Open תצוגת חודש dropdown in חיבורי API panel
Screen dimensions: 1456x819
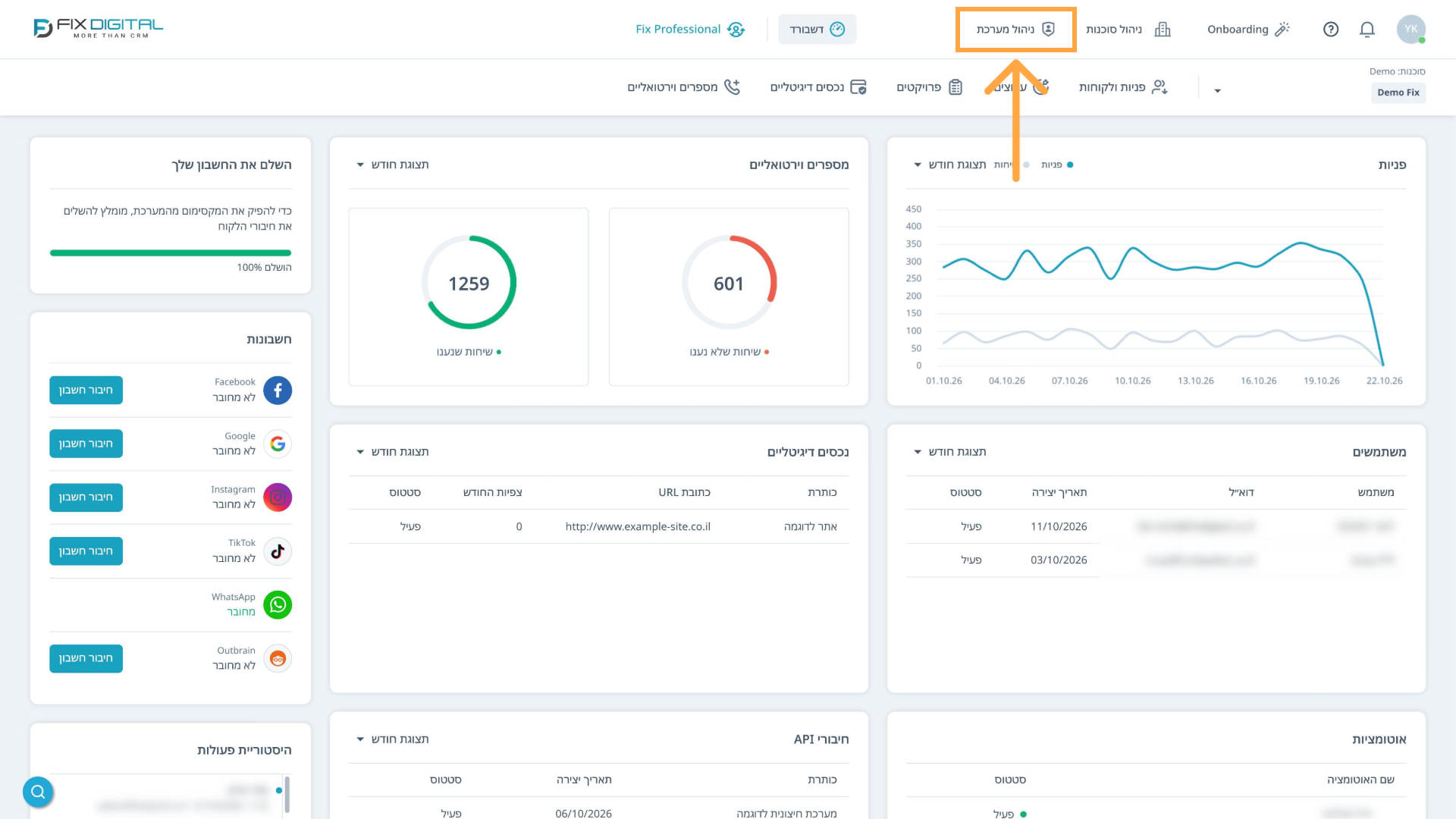click(x=392, y=739)
